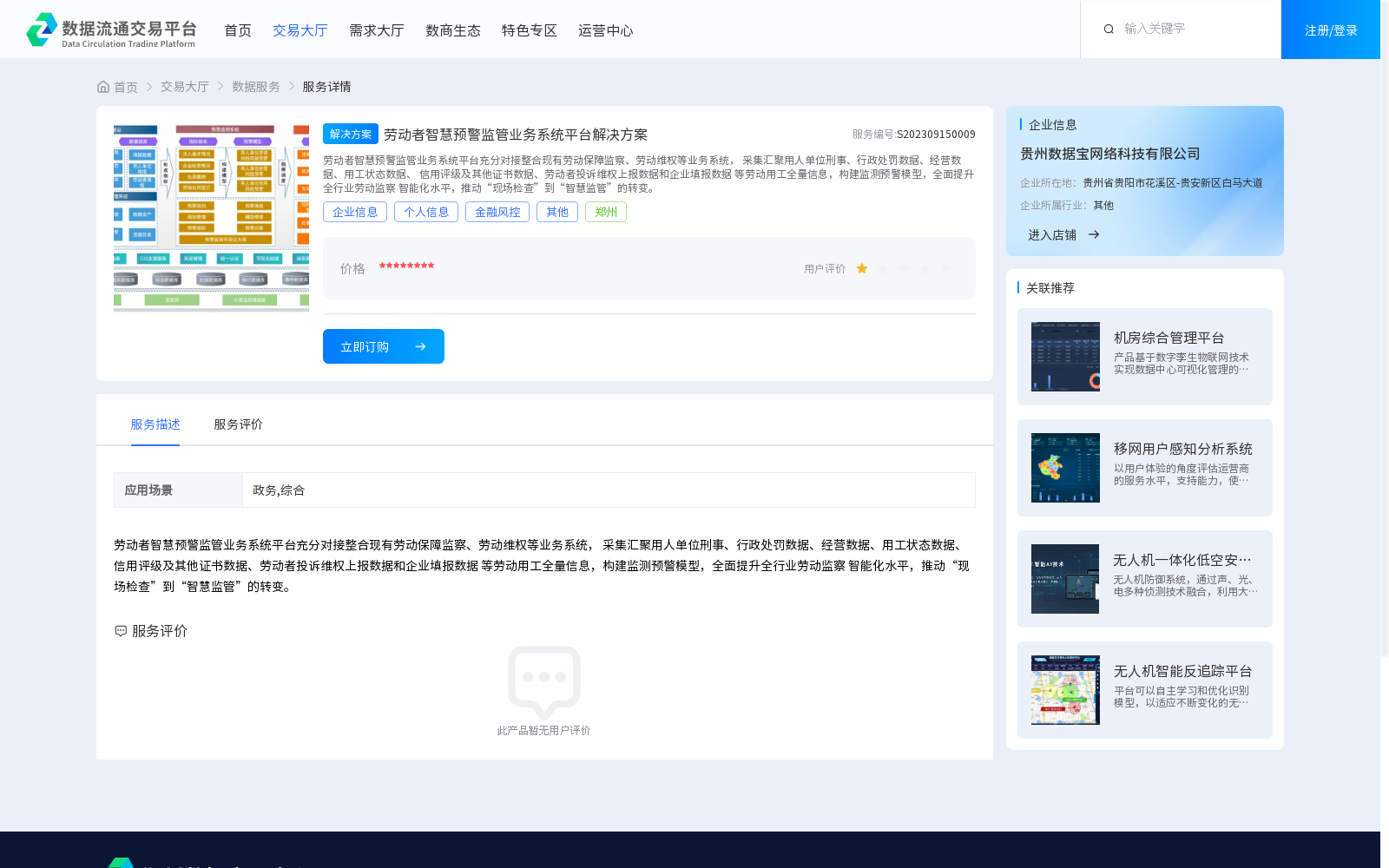1389x868 pixels.
Task: Click the home icon in breadcrumb
Action: click(x=103, y=87)
